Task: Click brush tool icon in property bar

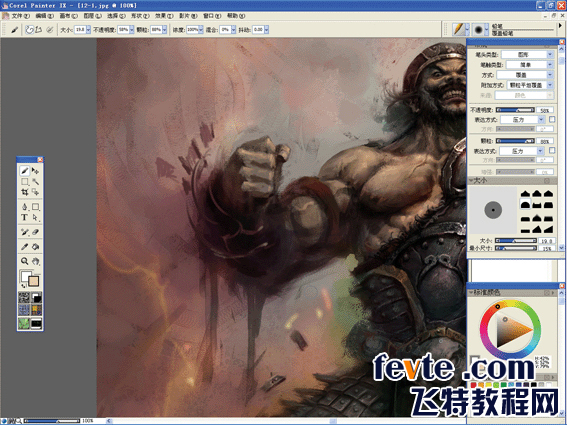Action: tap(14, 30)
